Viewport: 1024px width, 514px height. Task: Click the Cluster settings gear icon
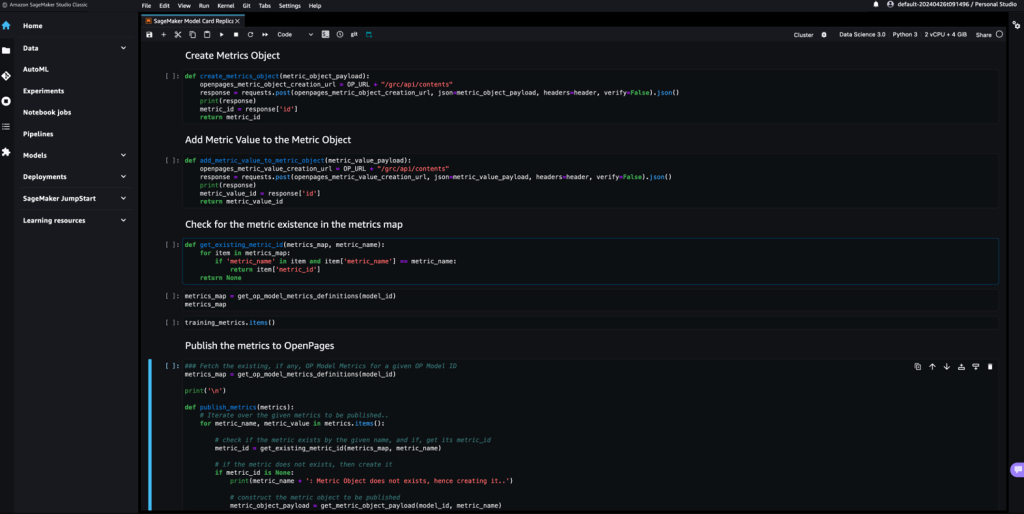click(x=824, y=35)
